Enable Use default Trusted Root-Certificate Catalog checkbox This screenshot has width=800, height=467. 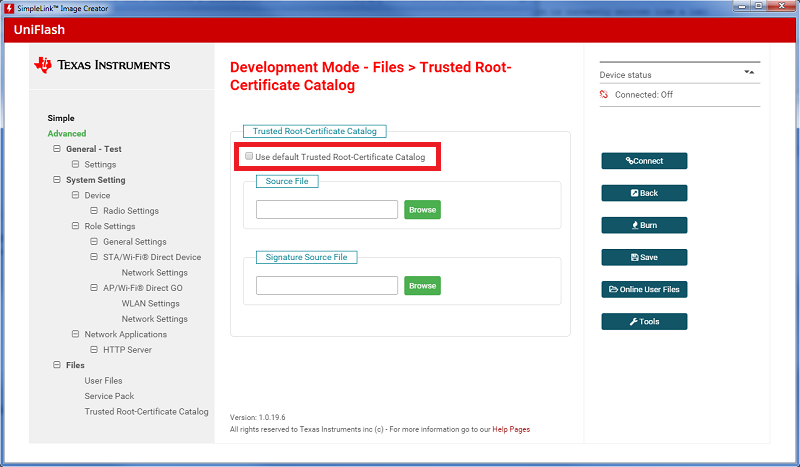click(x=249, y=157)
